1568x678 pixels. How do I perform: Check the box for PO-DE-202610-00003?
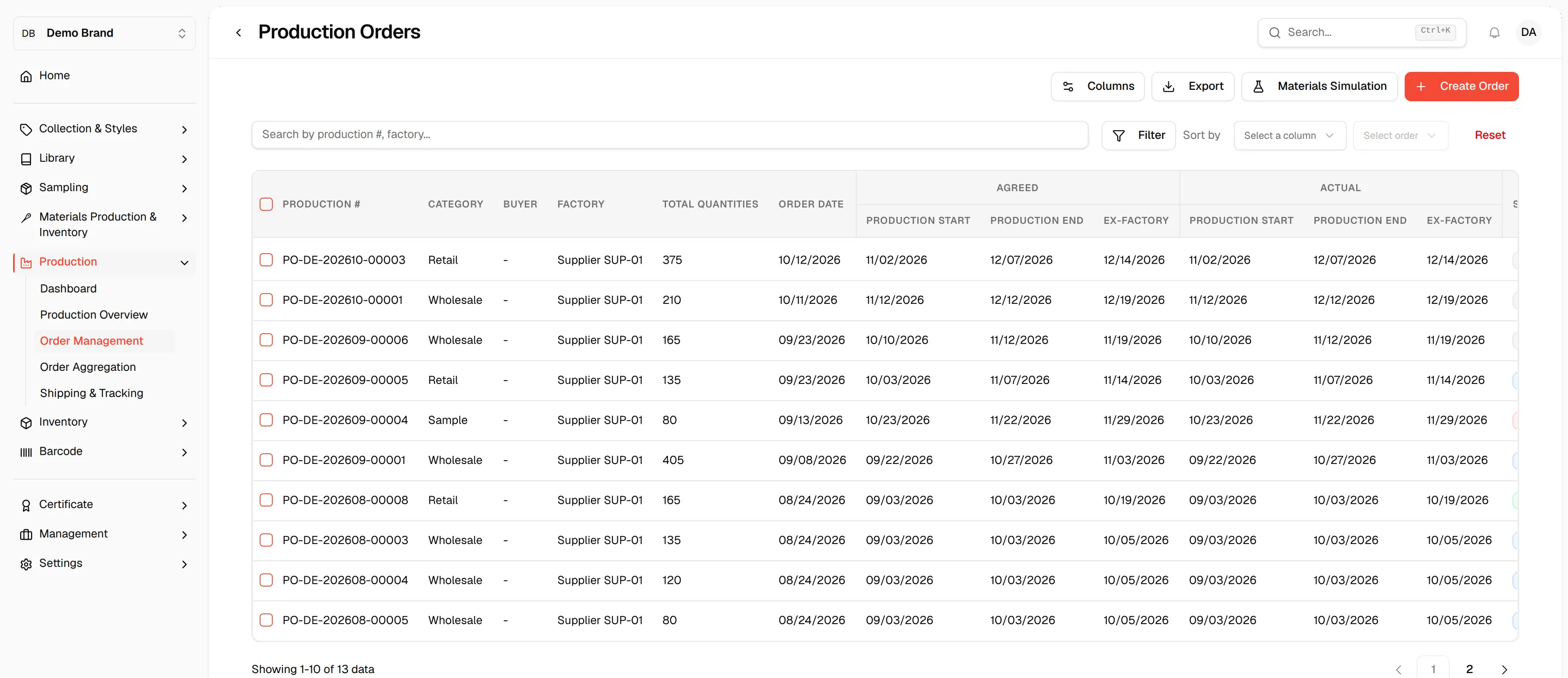266,260
